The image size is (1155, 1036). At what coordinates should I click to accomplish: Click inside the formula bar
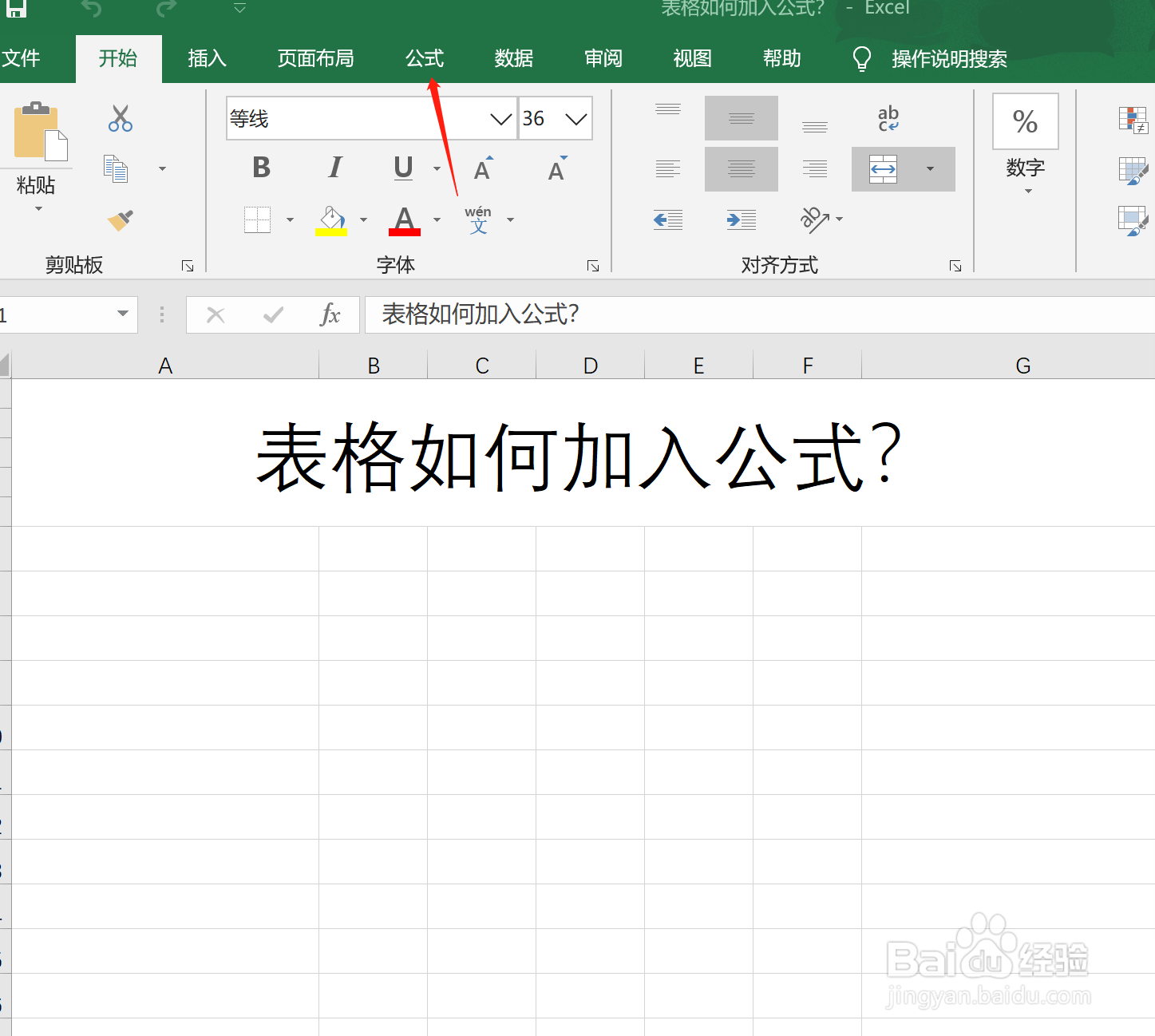click(639, 314)
